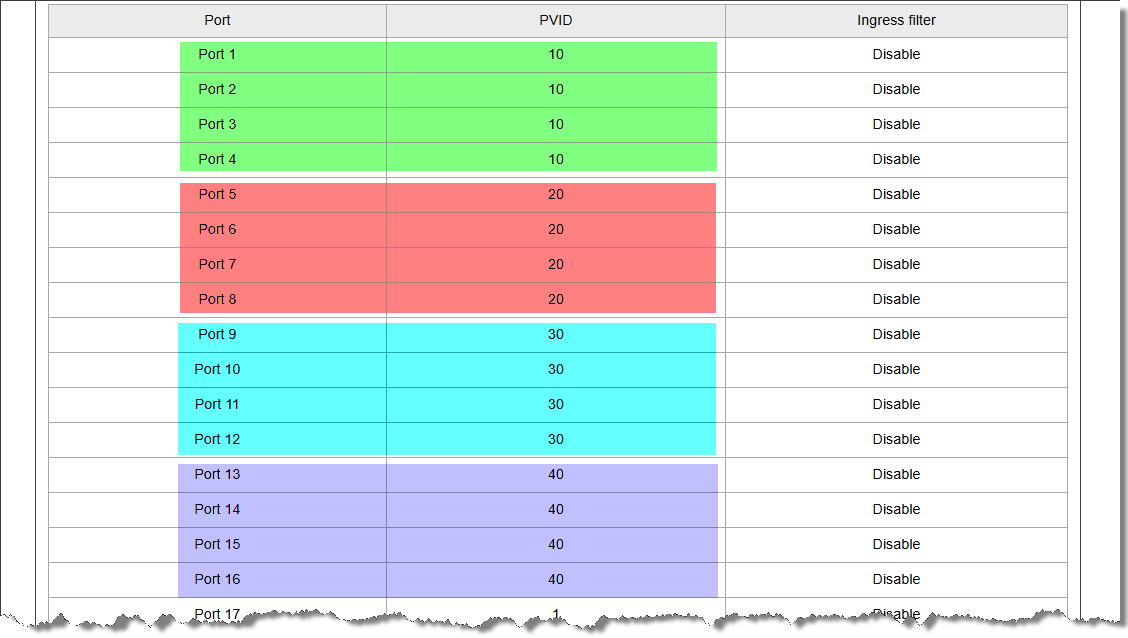Select the Port 10 cell
1128x638 pixels.
(217, 370)
